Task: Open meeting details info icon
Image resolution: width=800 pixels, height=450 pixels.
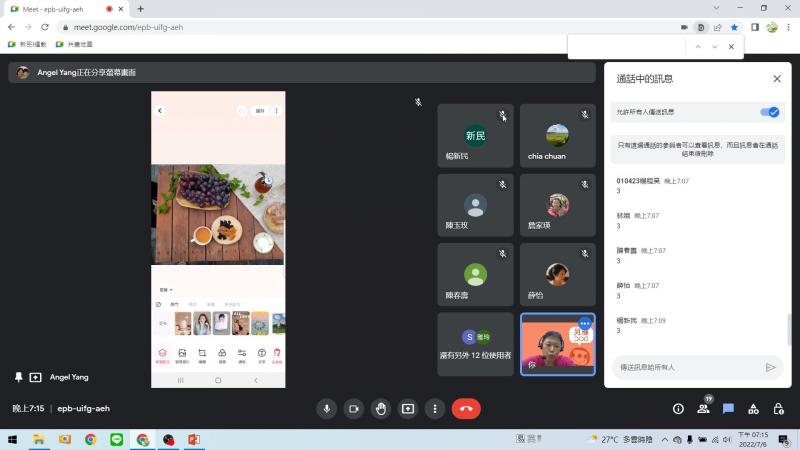Action: (x=678, y=408)
